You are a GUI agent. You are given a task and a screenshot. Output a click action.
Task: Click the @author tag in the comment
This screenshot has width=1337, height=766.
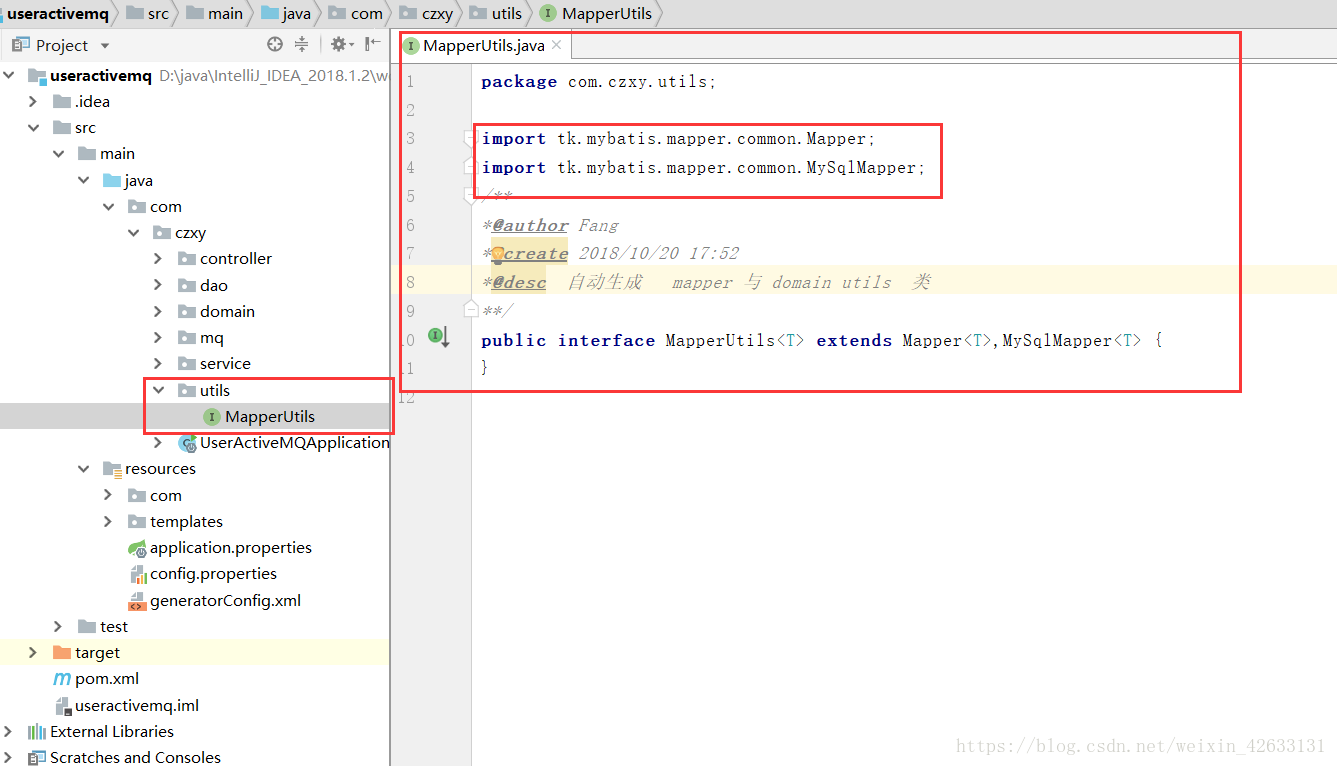530,225
